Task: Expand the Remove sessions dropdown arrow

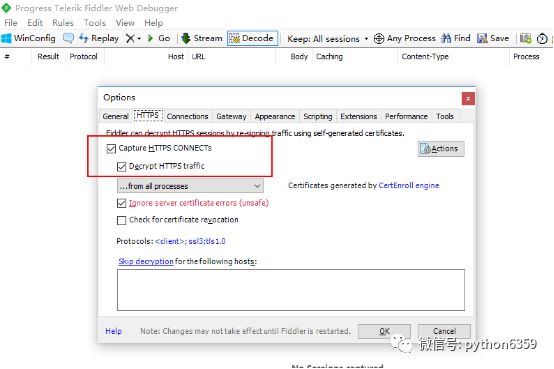Action: [x=139, y=39]
